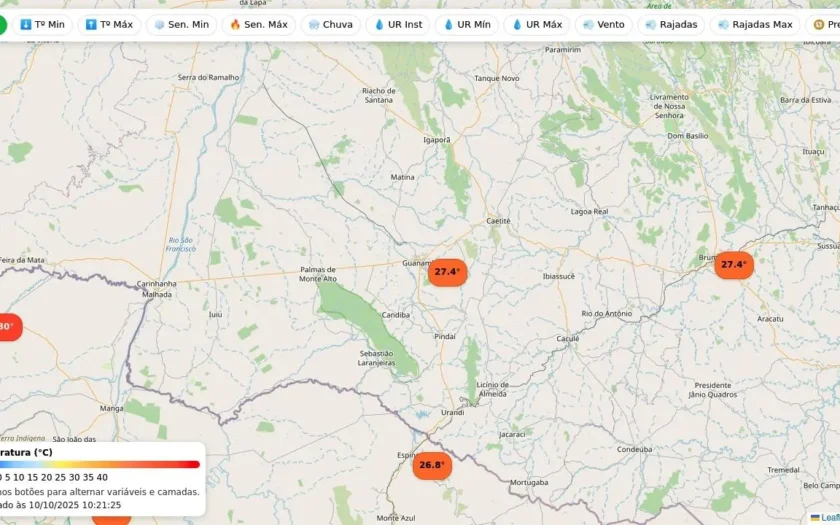Click the UR Inst droplet icon

point(379,25)
